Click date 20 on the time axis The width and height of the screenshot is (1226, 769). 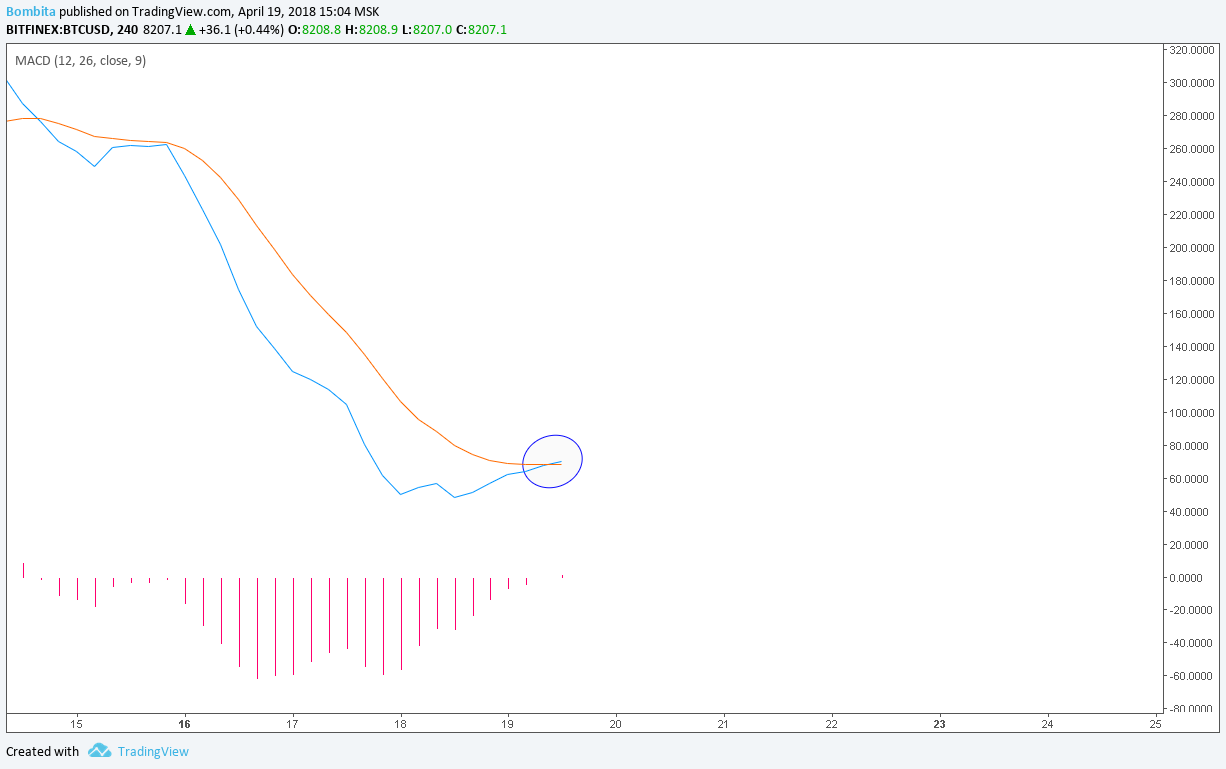pos(615,723)
